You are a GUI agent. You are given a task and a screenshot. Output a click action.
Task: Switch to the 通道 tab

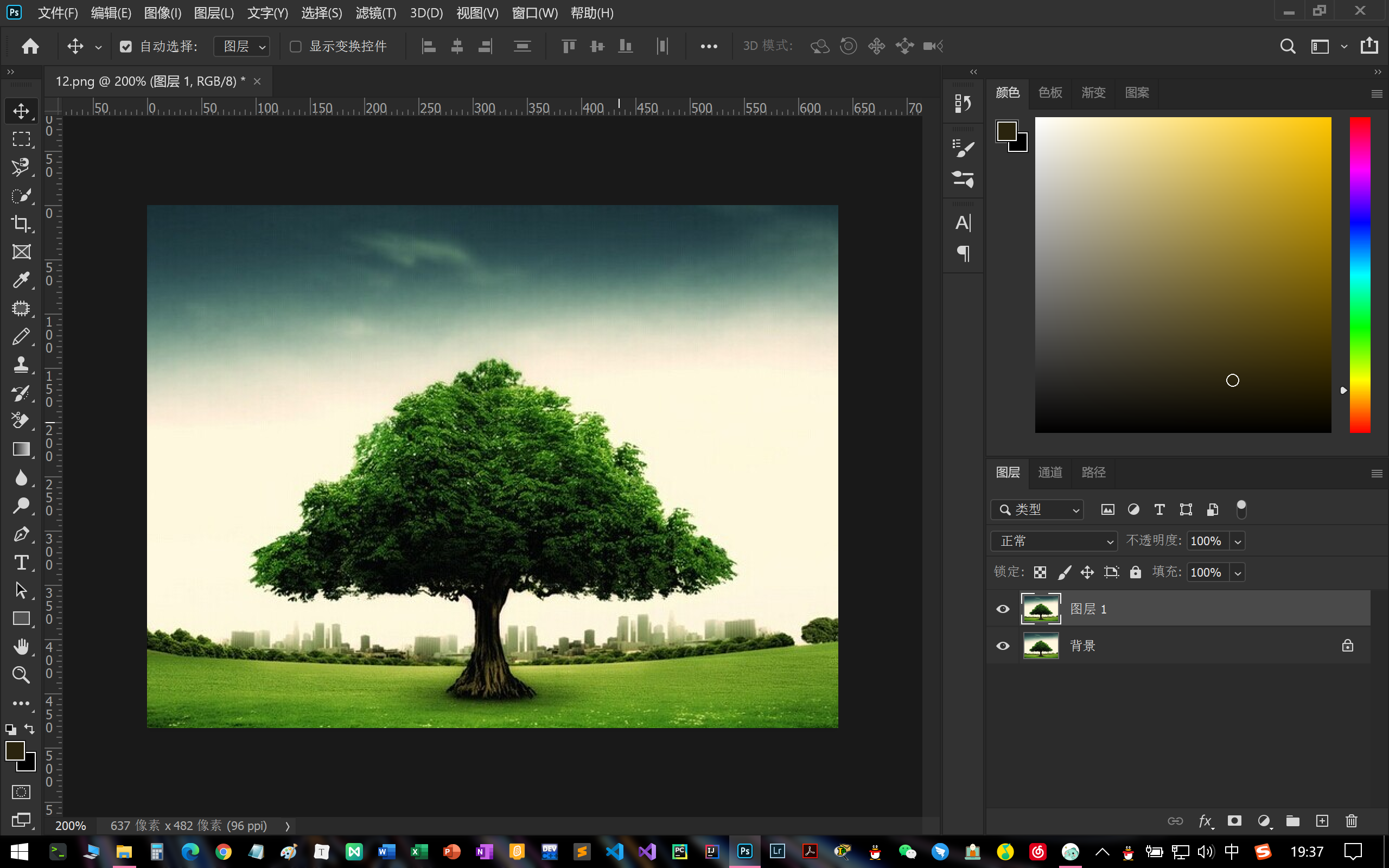(1050, 472)
